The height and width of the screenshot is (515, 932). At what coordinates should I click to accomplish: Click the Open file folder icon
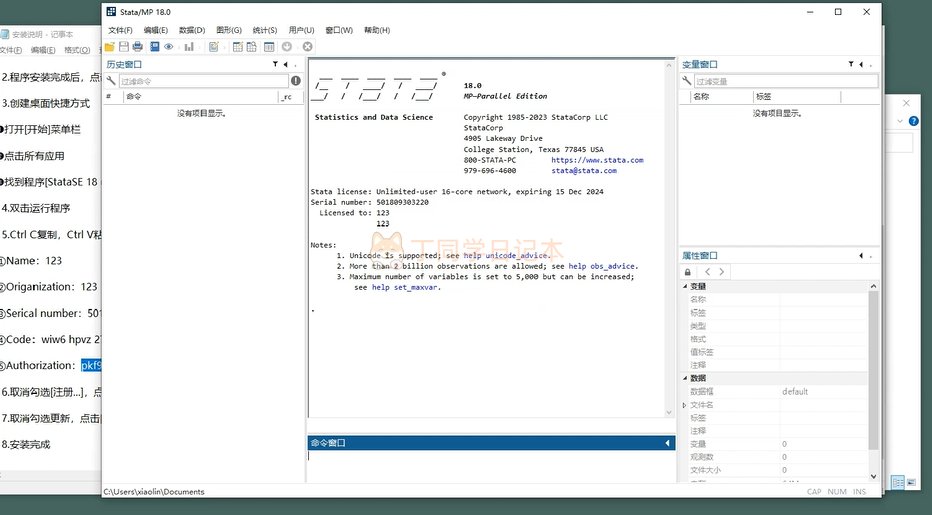[110, 47]
